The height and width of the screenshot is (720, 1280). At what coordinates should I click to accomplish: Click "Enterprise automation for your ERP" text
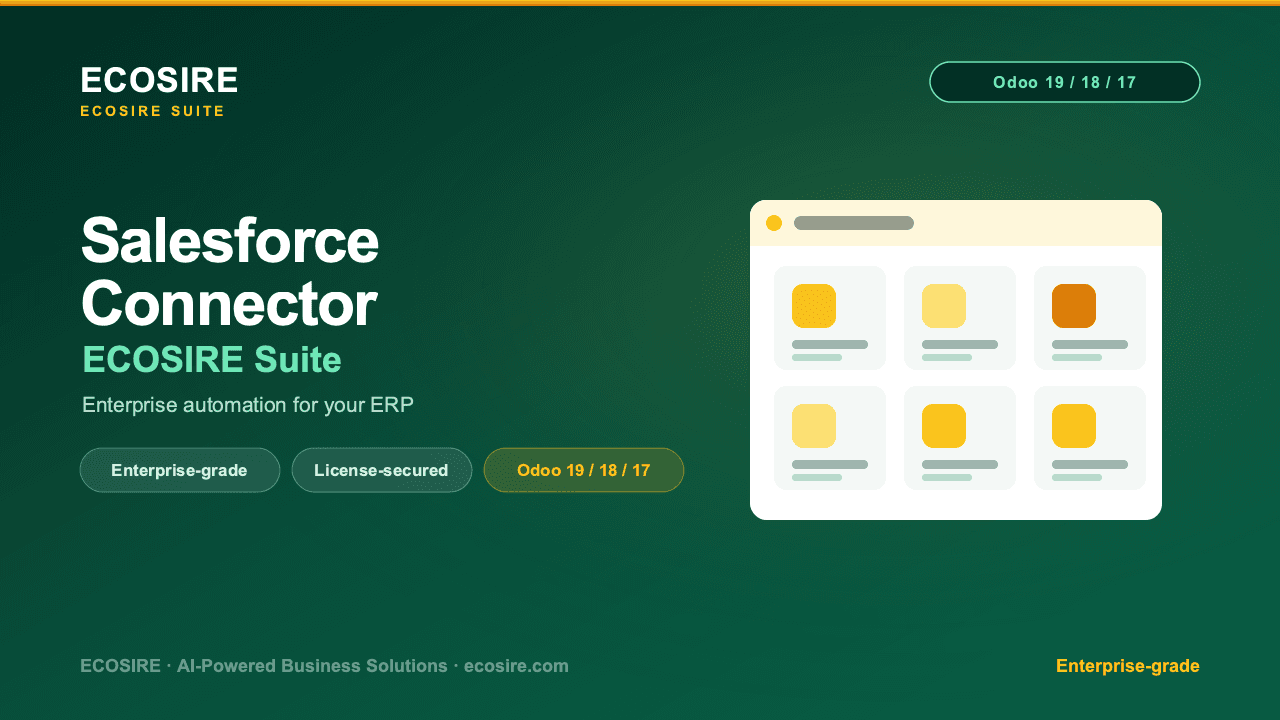coord(248,405)
